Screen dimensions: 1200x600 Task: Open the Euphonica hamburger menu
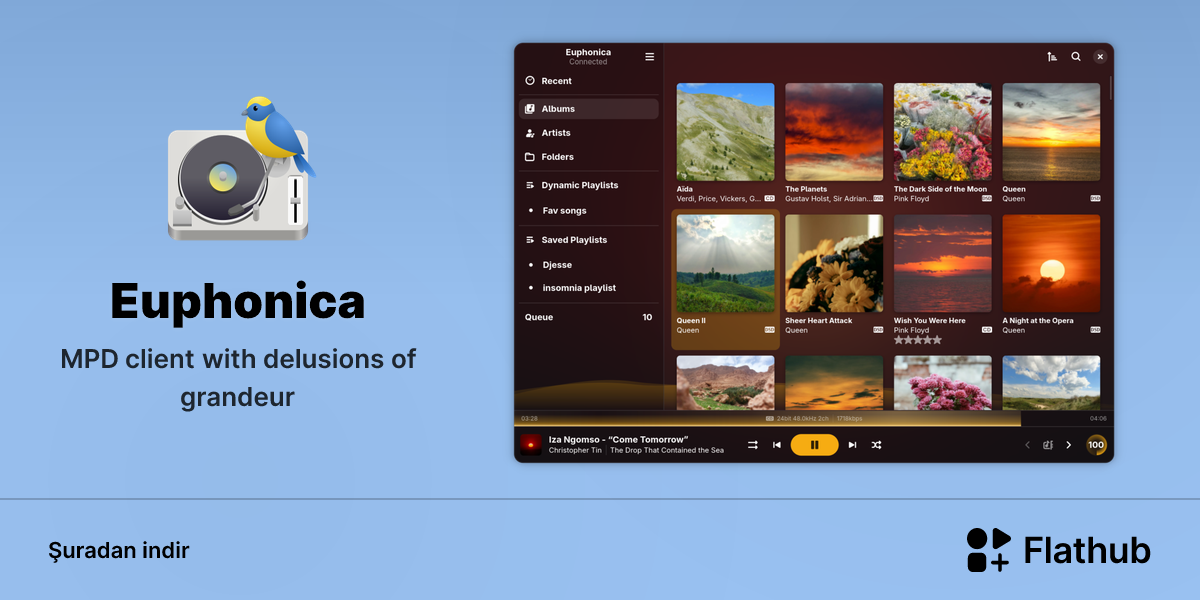click(649, 57)
